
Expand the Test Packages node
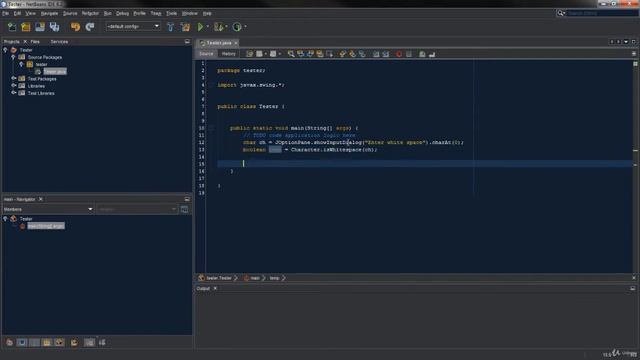click(x=13, y=78)
